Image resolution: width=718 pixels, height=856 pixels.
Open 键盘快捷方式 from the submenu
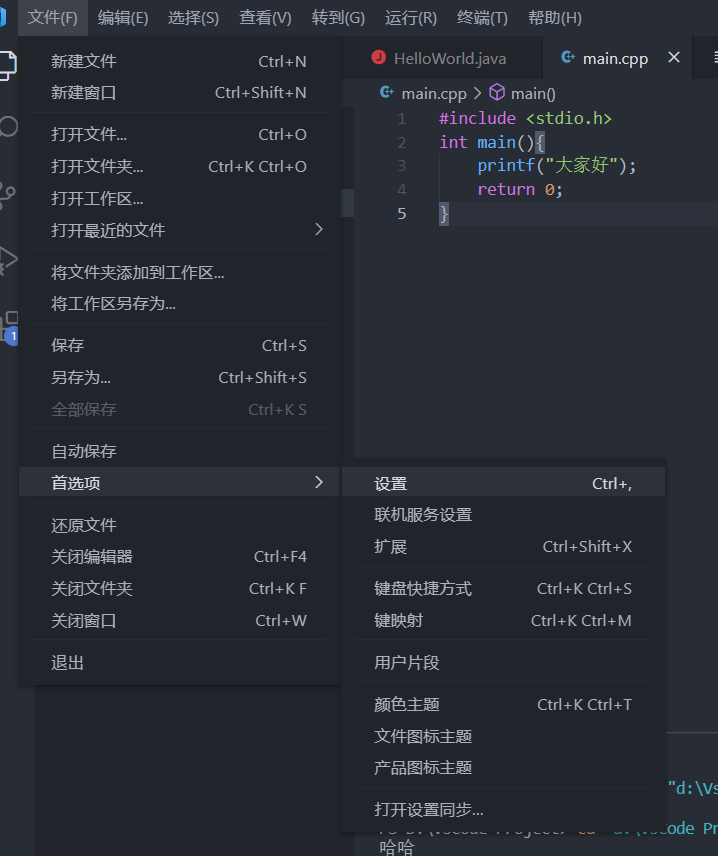pyautogui.click(x=503, y=588)
